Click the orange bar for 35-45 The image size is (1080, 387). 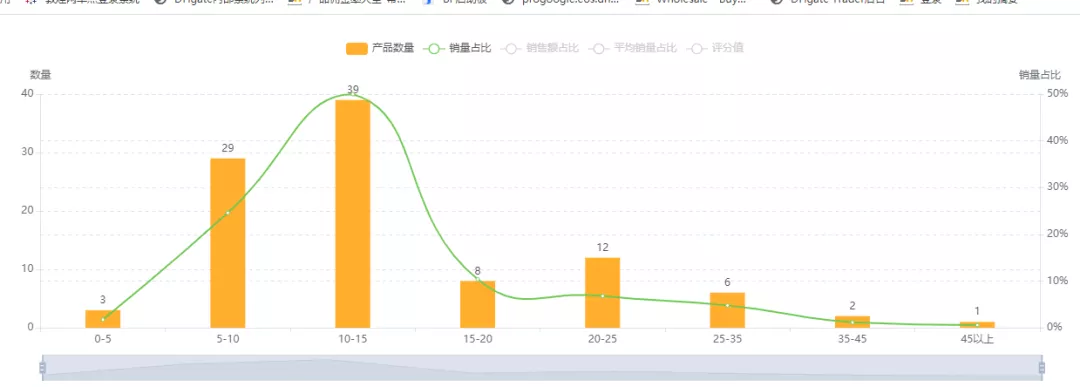(853, 322)
